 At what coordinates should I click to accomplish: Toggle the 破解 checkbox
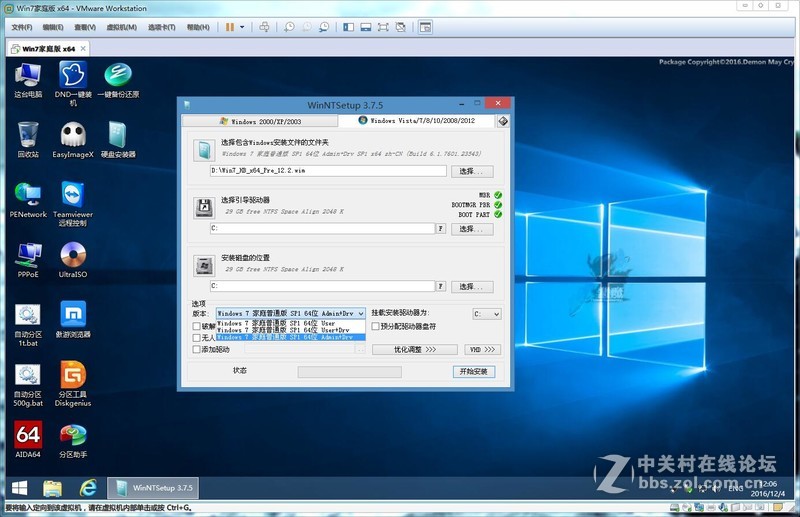click(x=196, y=326)
